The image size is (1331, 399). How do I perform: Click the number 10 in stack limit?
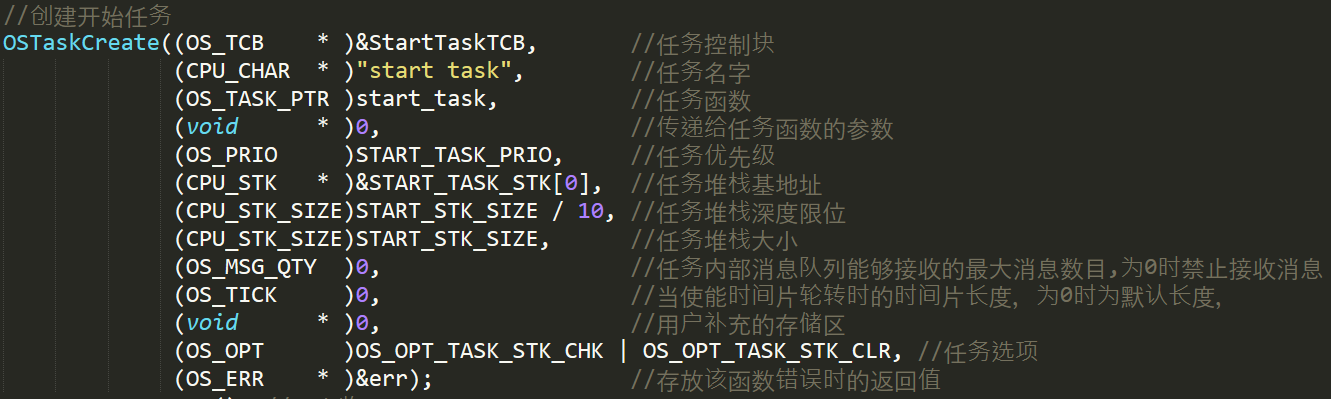tap(591, 212)
